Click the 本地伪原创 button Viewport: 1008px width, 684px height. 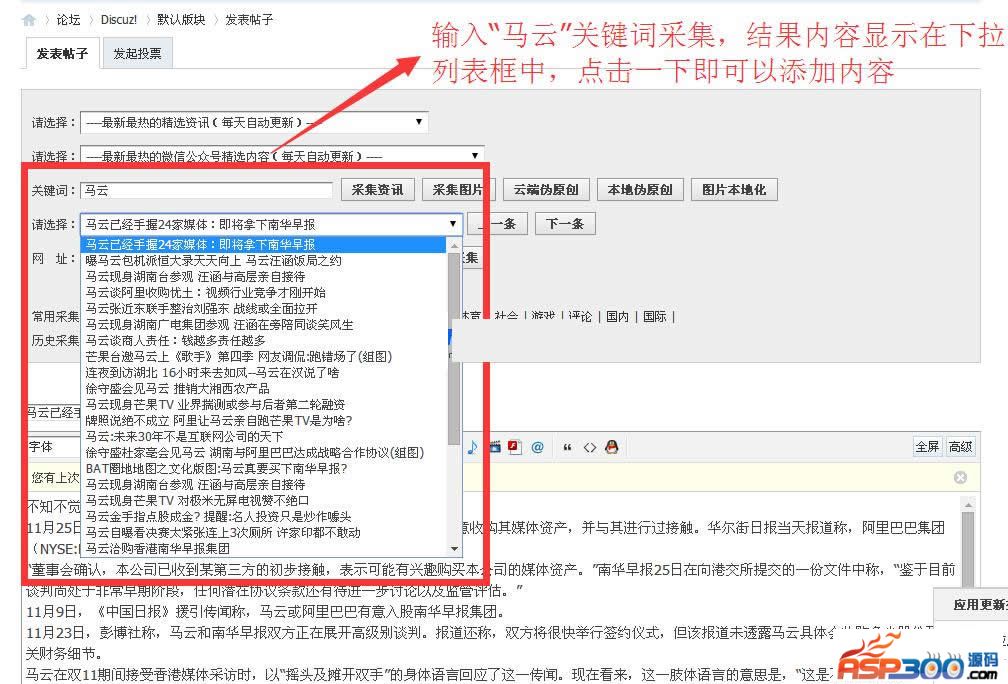tap(640, 190)
